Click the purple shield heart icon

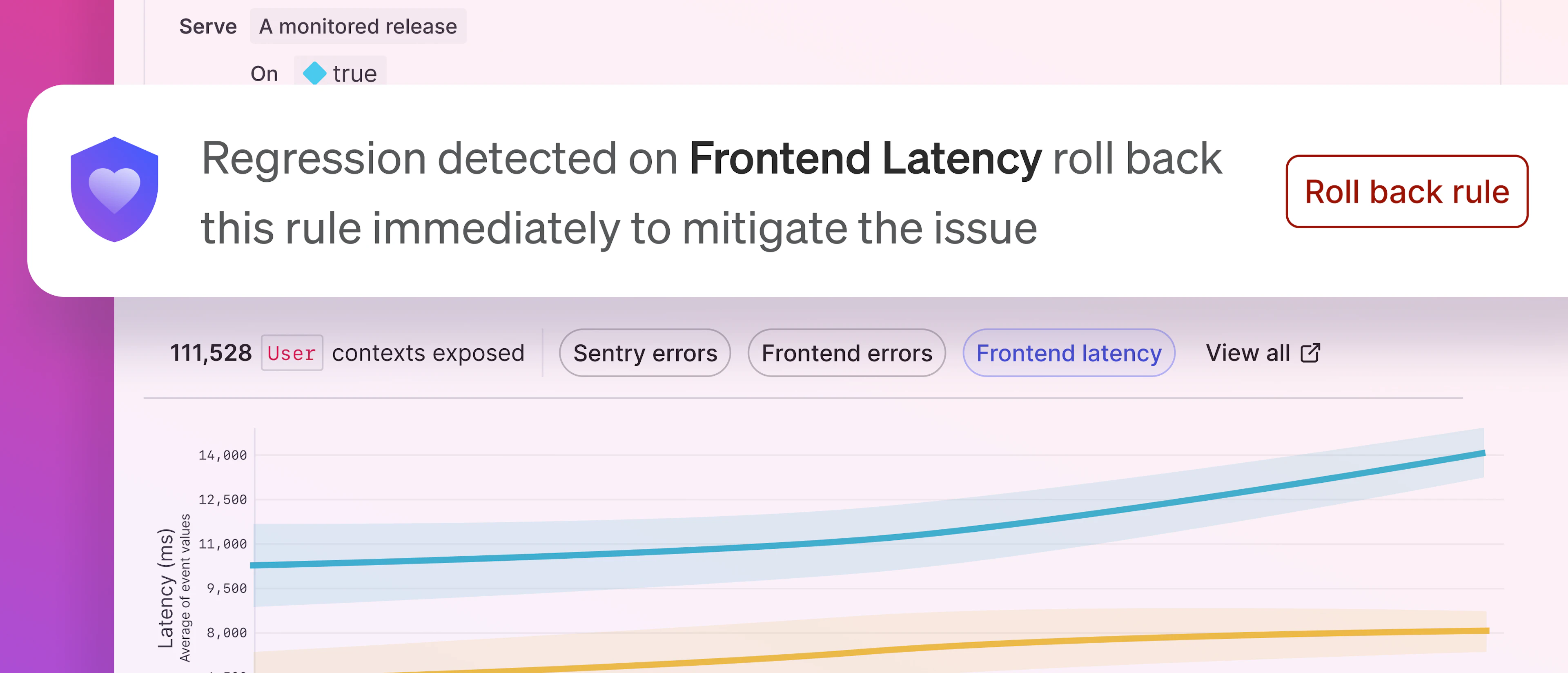(114, 190)
